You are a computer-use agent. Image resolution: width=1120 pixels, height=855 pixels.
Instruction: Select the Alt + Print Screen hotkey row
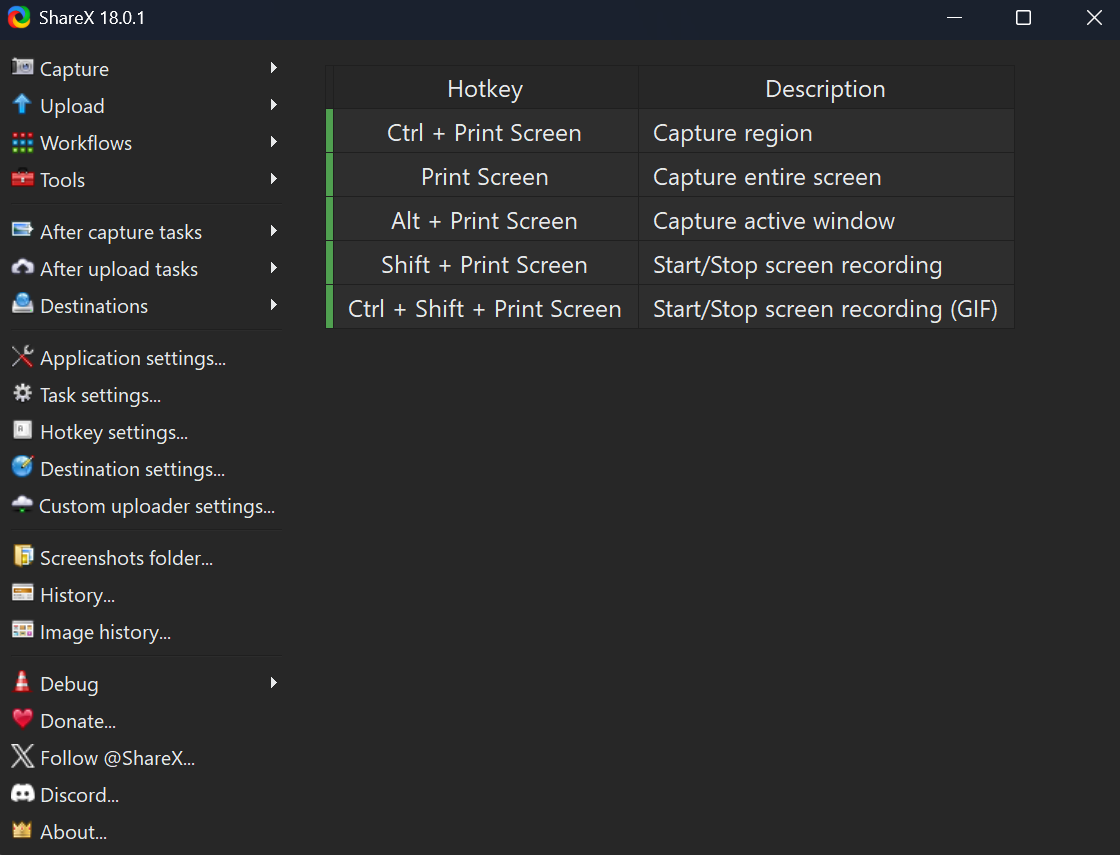[x=484, y=221]
